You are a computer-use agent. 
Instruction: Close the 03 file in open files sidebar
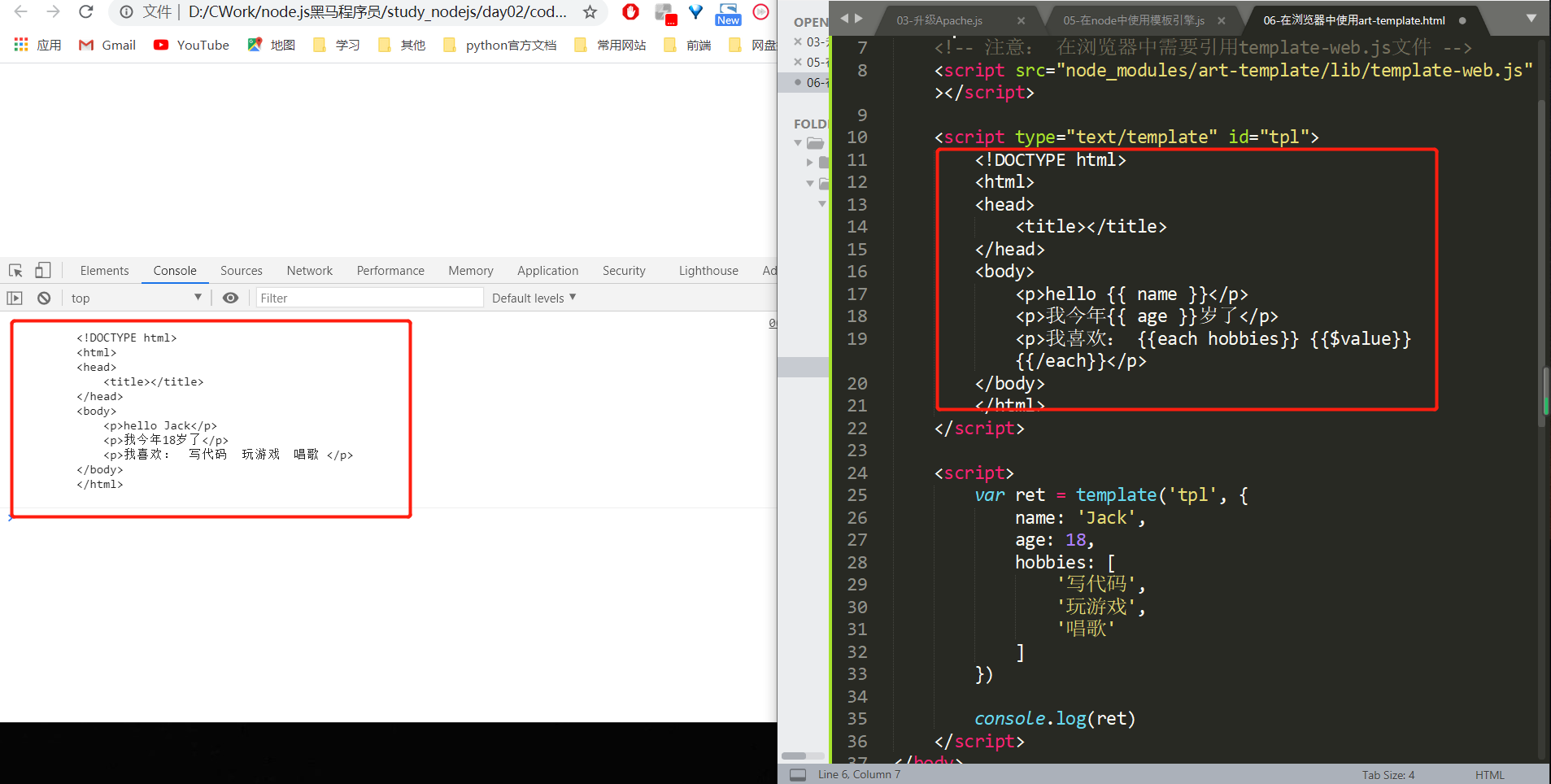[798, 41]
